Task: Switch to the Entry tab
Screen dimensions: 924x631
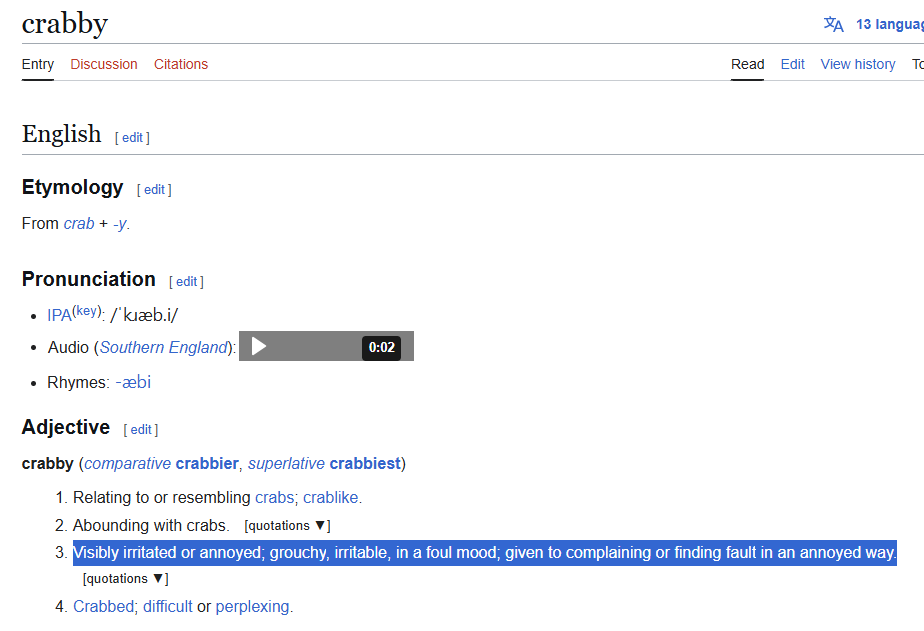Action: coord(38,64)
